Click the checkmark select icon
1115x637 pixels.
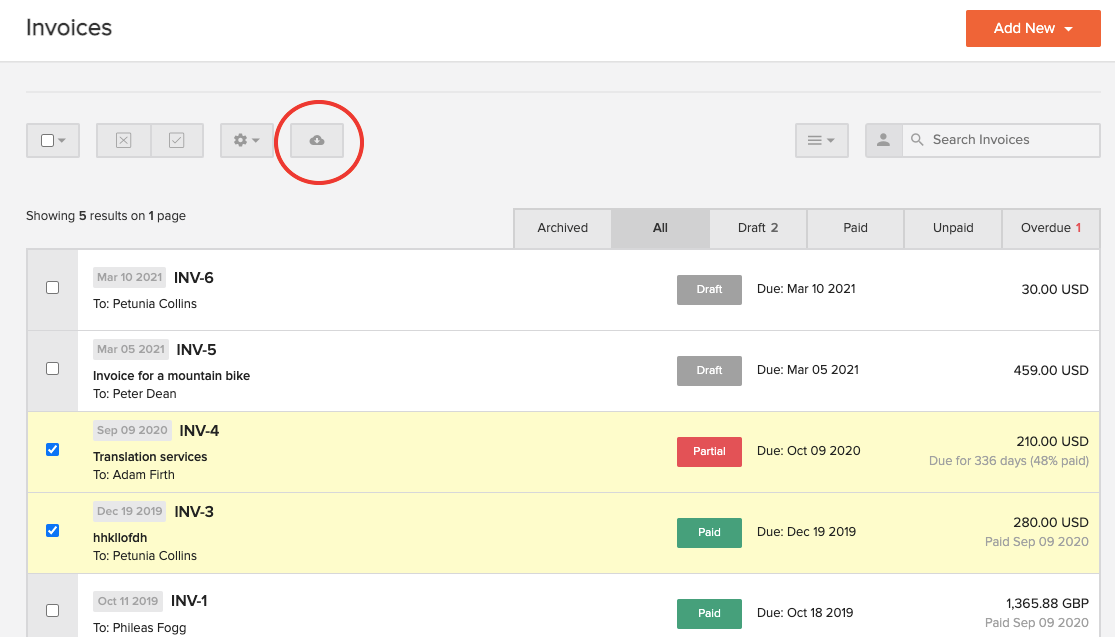tap(177, 140)
